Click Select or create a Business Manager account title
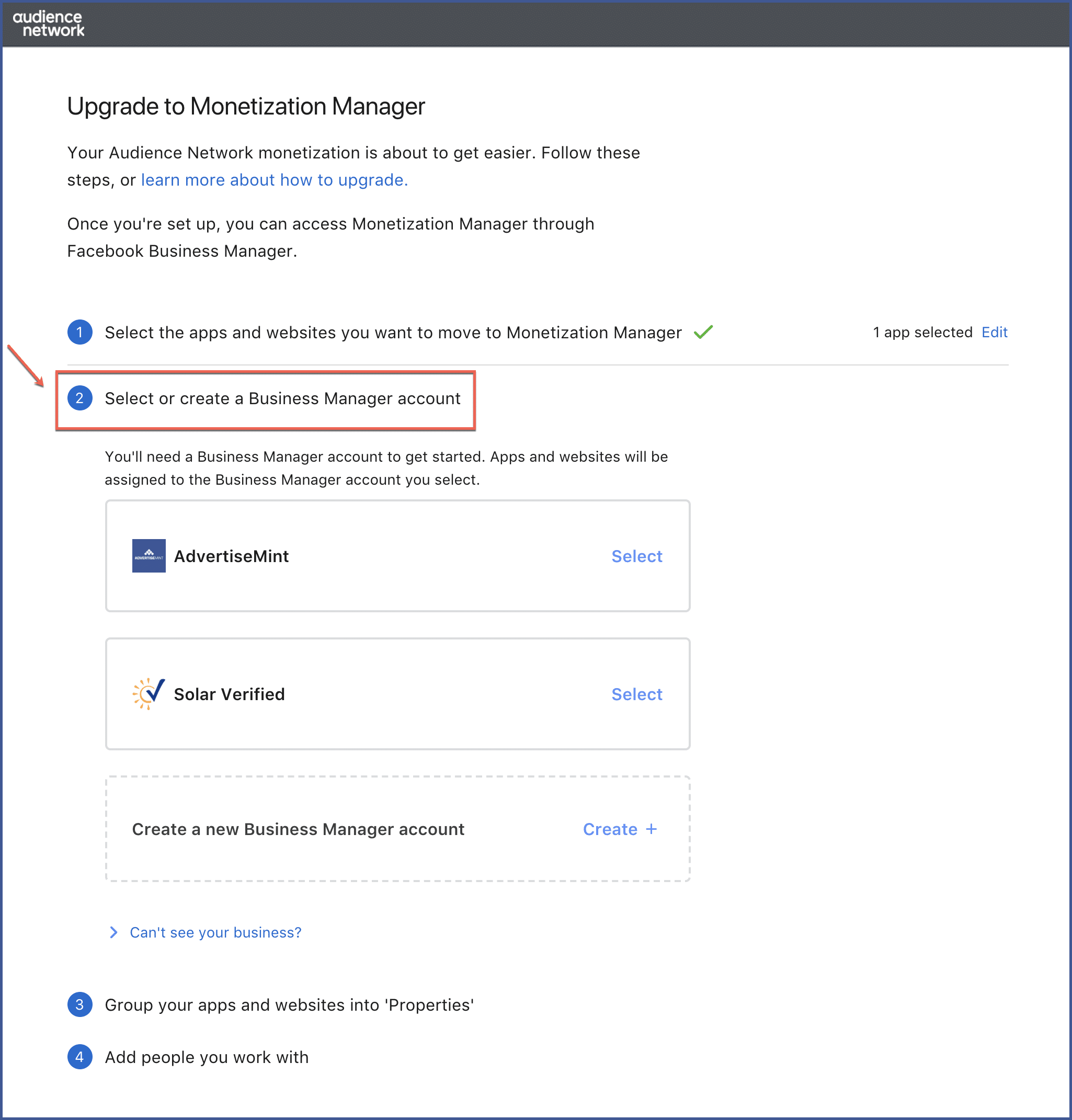 click(282, 398)
